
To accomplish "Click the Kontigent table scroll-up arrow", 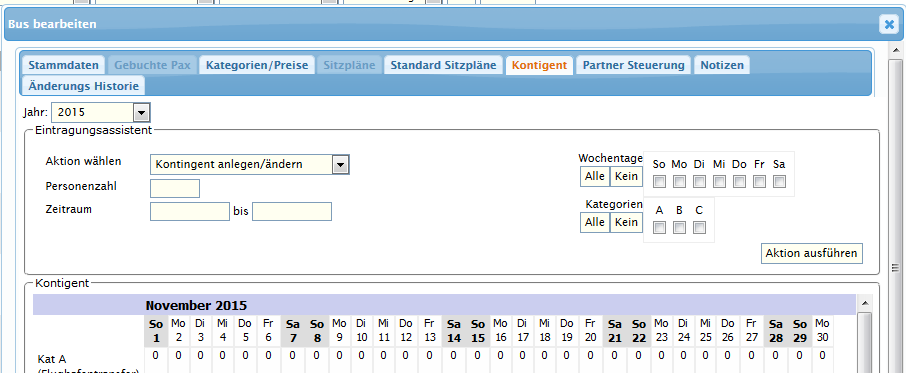I will tap(864, 303).
